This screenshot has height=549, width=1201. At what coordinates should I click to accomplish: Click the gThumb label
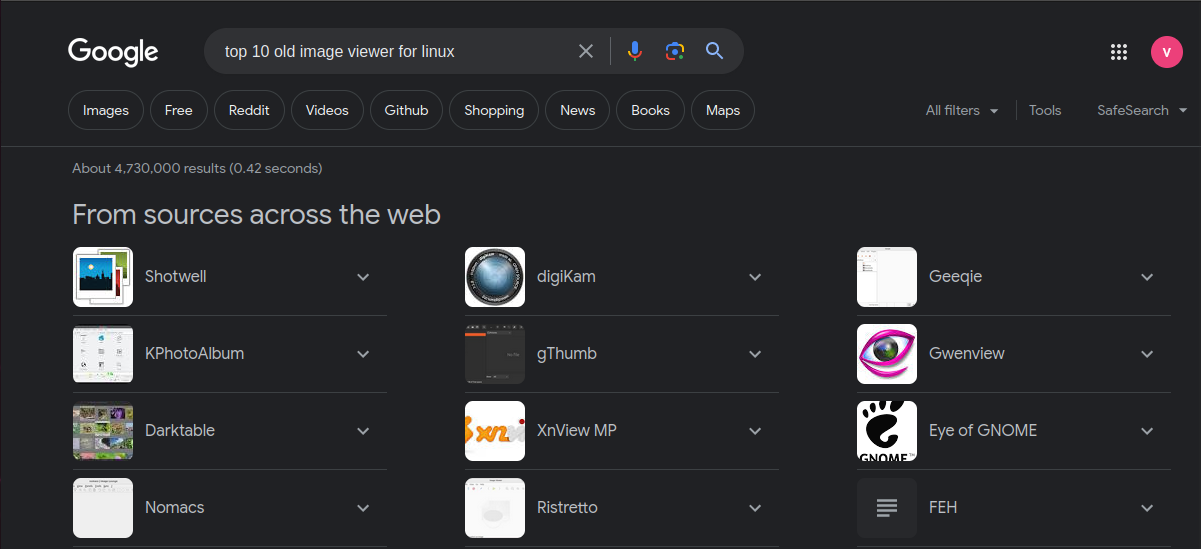(x=567, y=354)
